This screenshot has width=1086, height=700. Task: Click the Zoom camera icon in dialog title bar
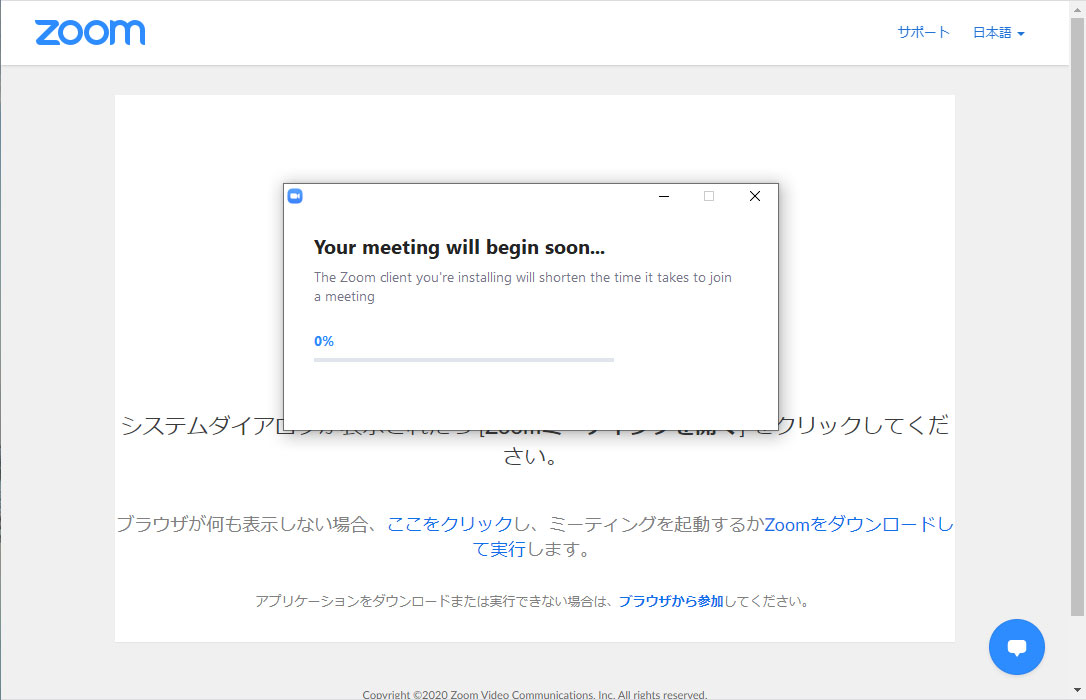[x=295, y=196]
